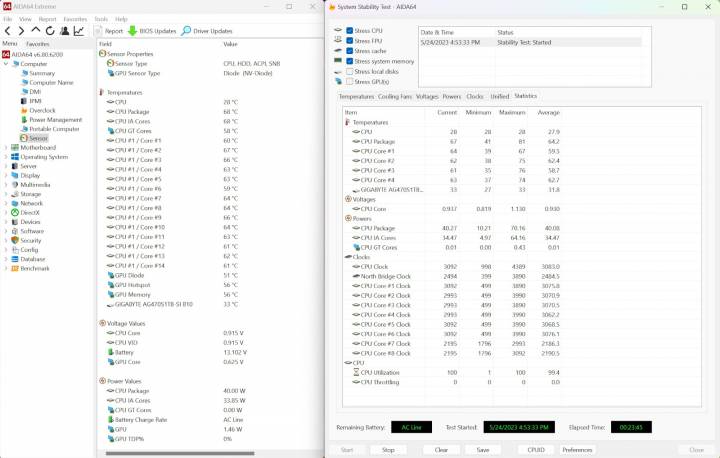Select Summary in the Computer tree
Viewport: 720px width, 458px height.
click(42, 73)
